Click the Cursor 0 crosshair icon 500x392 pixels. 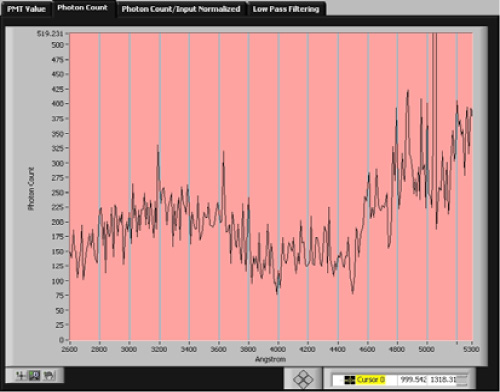pyautogui.click(x=349, y=380)
